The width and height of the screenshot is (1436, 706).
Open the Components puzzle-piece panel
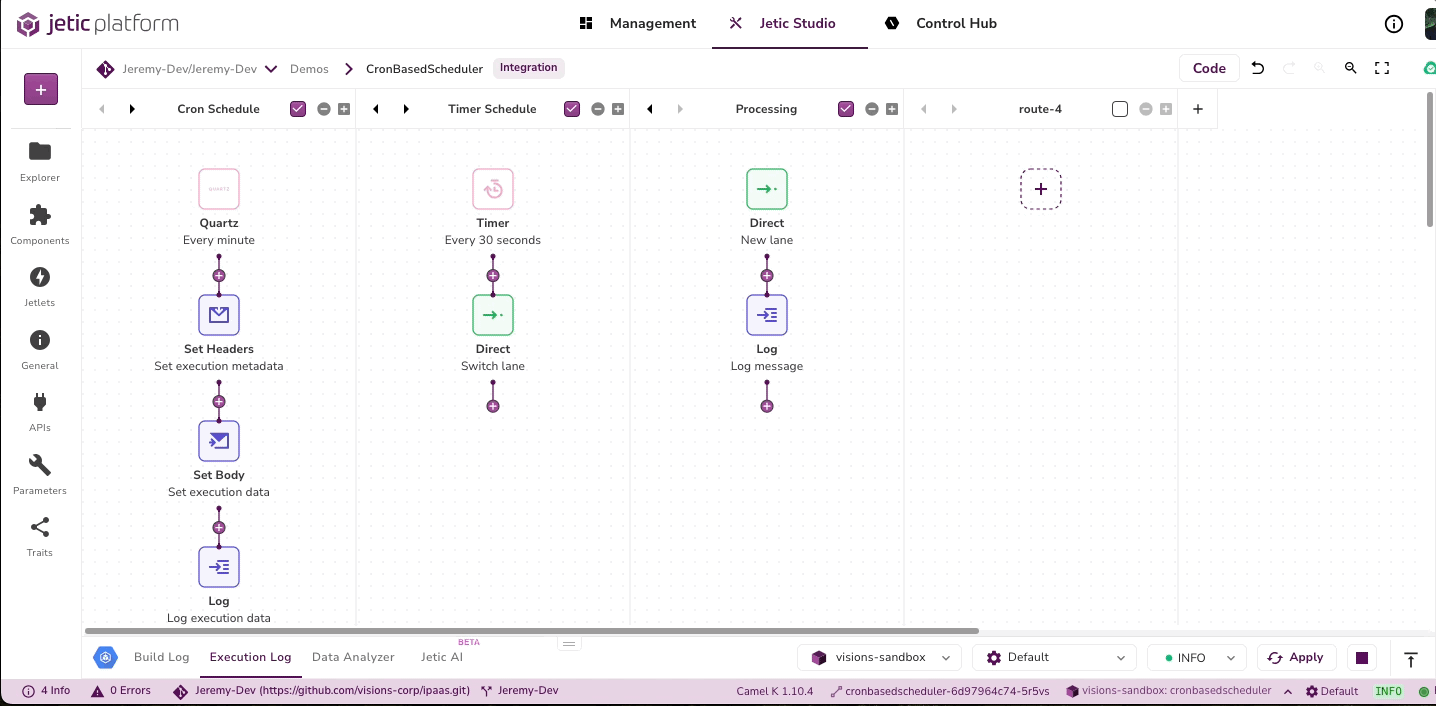click(40, 224)
